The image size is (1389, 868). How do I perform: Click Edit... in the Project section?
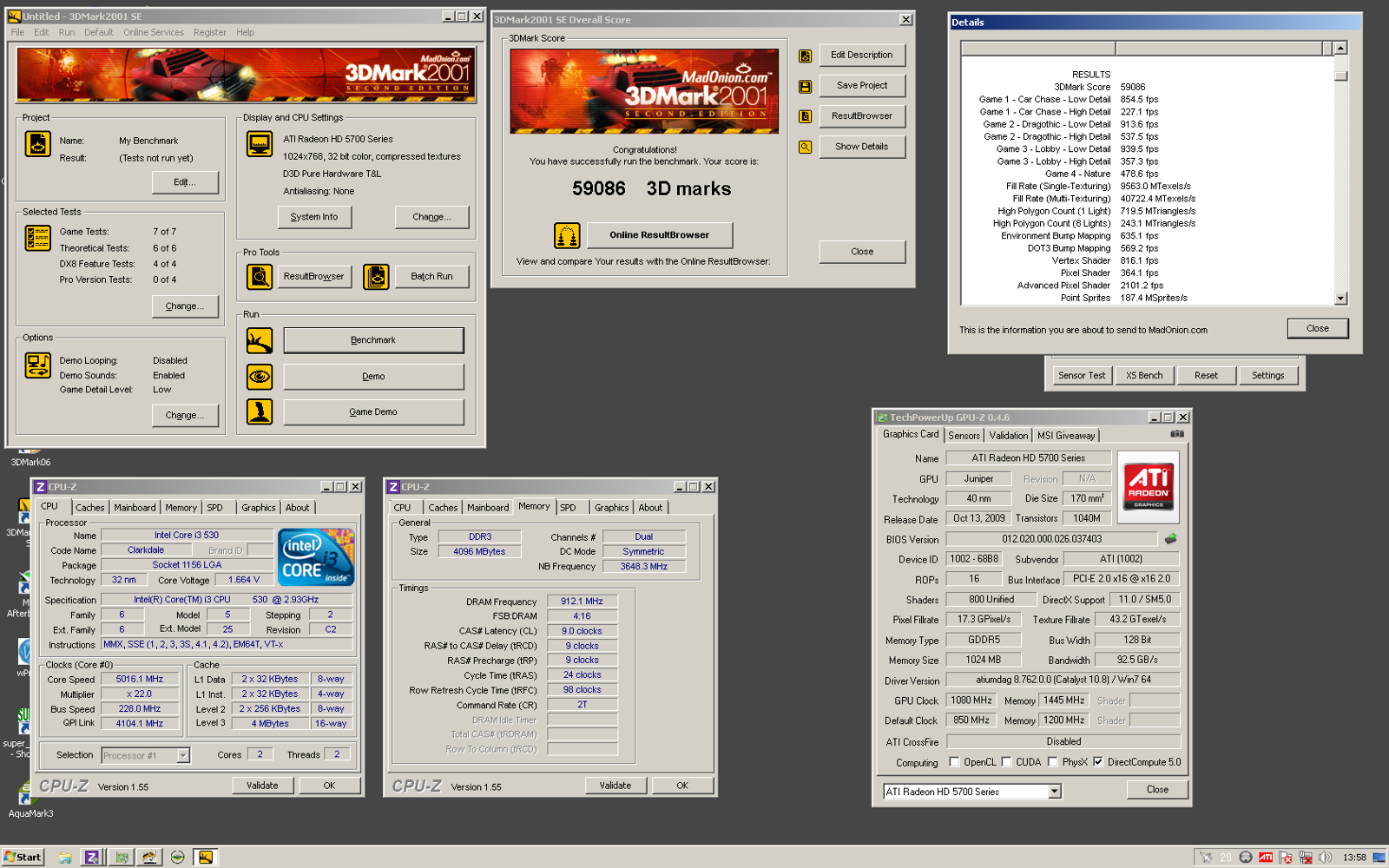coord(185,182)
